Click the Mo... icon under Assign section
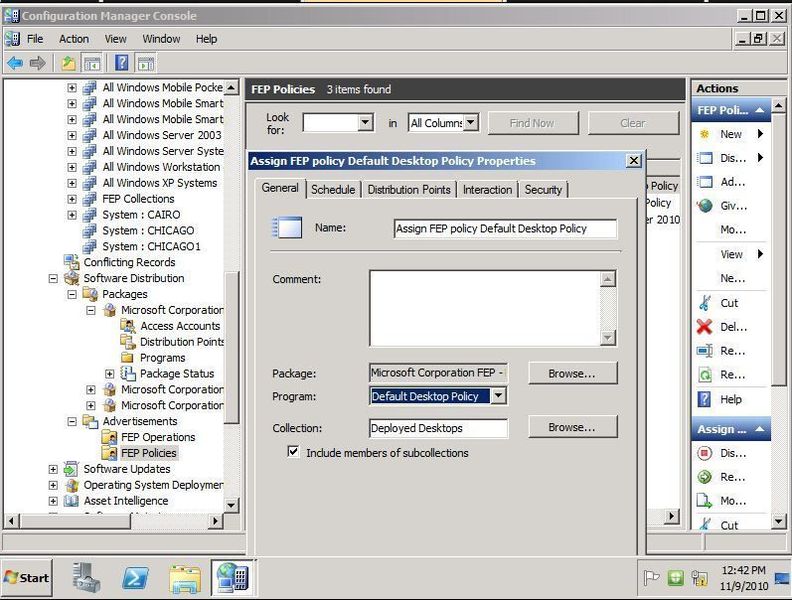 [x=705, y=501]
